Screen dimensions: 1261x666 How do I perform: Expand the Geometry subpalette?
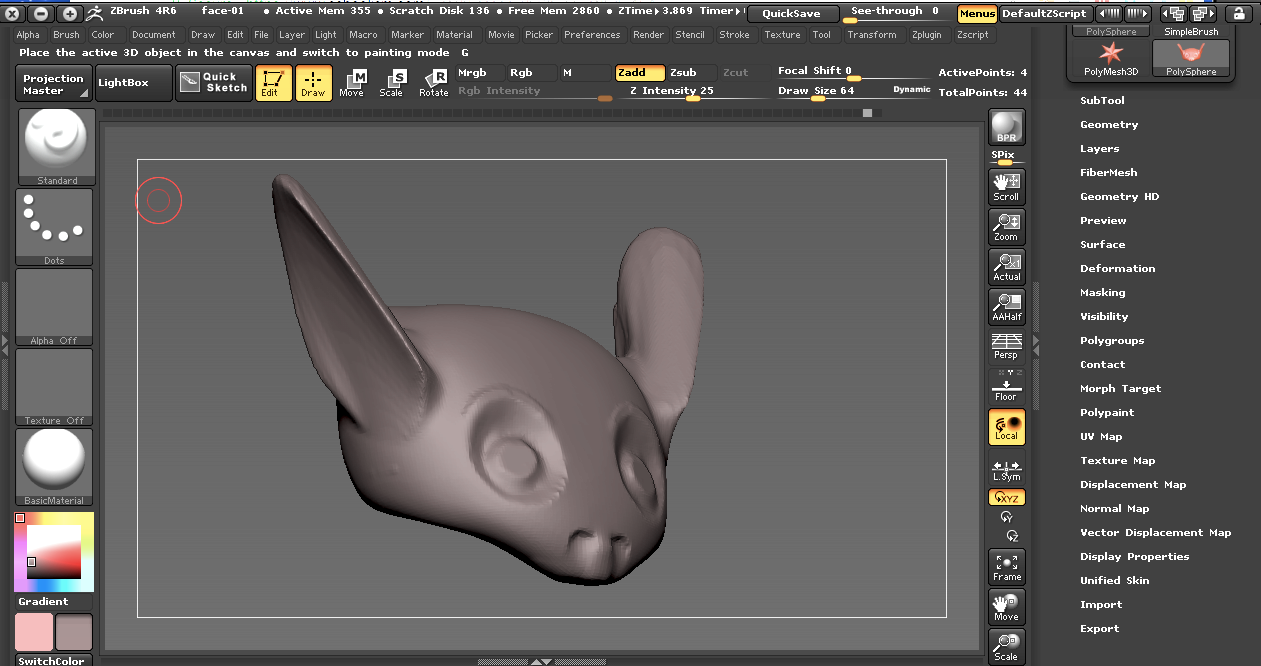1109,125
